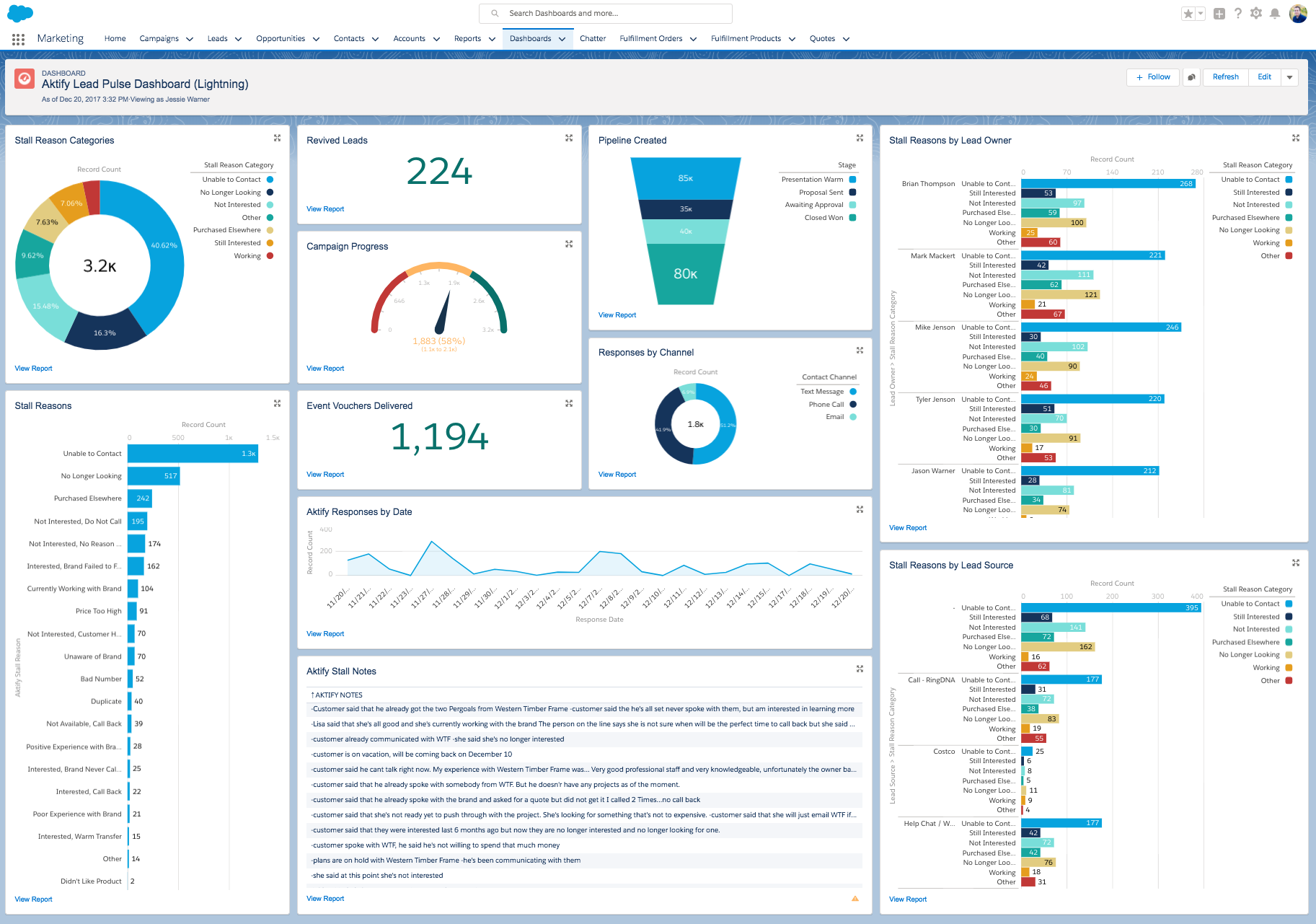Expand the Stall Reason Categories chart
Image resolution: width=1316 pixels, height=924 pixels.
point(277,138)
